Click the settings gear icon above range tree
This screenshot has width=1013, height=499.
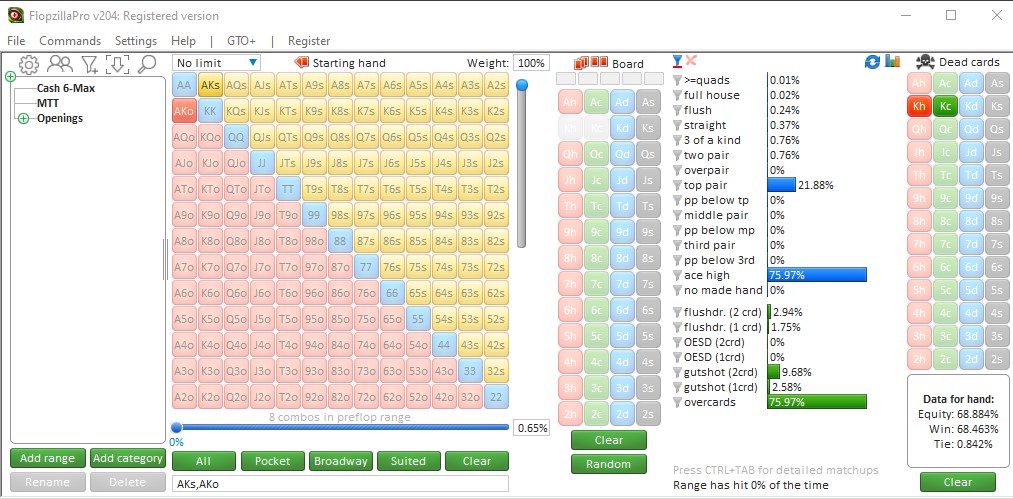click(29, 64)
